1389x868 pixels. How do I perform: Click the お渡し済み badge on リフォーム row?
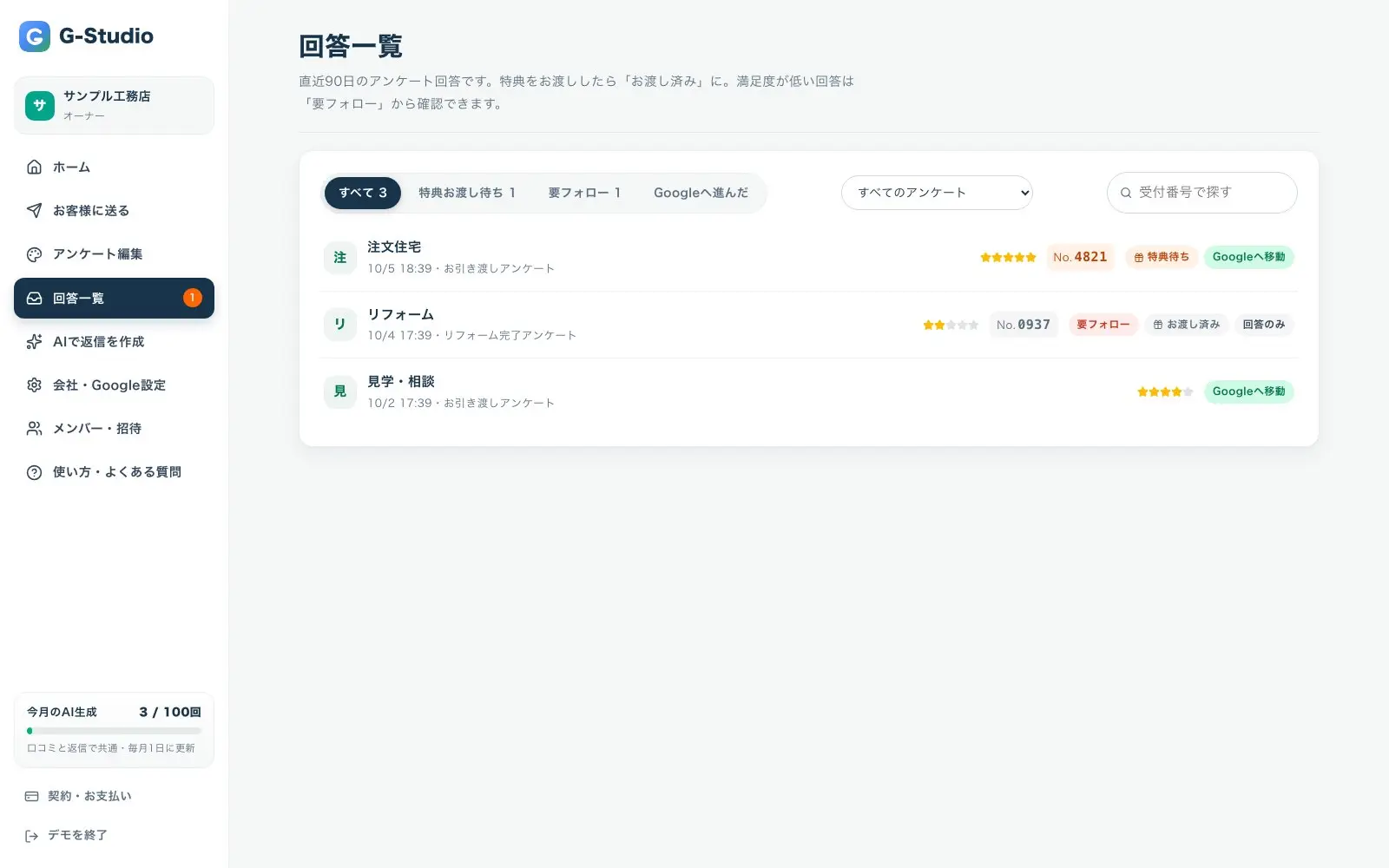(1187, 325)
